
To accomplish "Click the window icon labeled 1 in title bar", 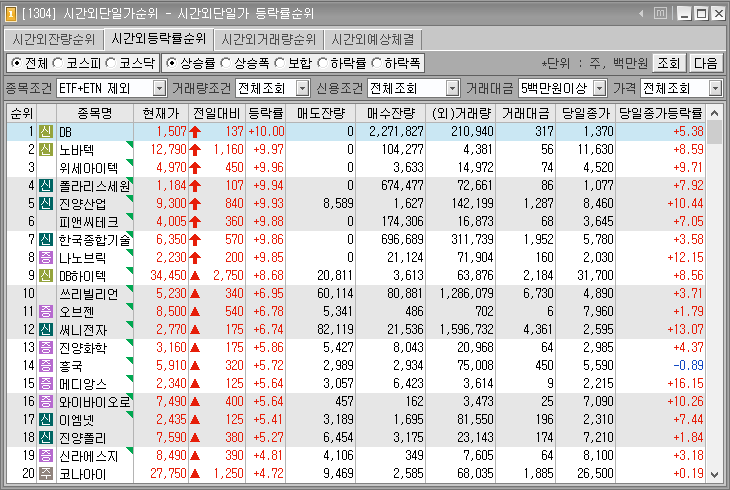I will (10, 14).
